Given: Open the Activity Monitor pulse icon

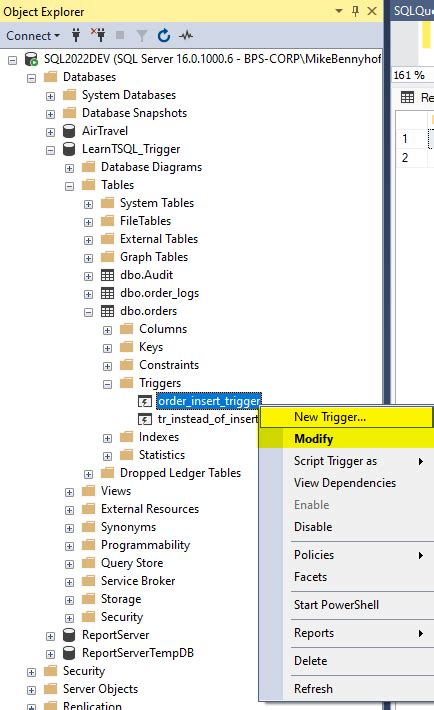Looking at the screenshot, I should (186, 35).
